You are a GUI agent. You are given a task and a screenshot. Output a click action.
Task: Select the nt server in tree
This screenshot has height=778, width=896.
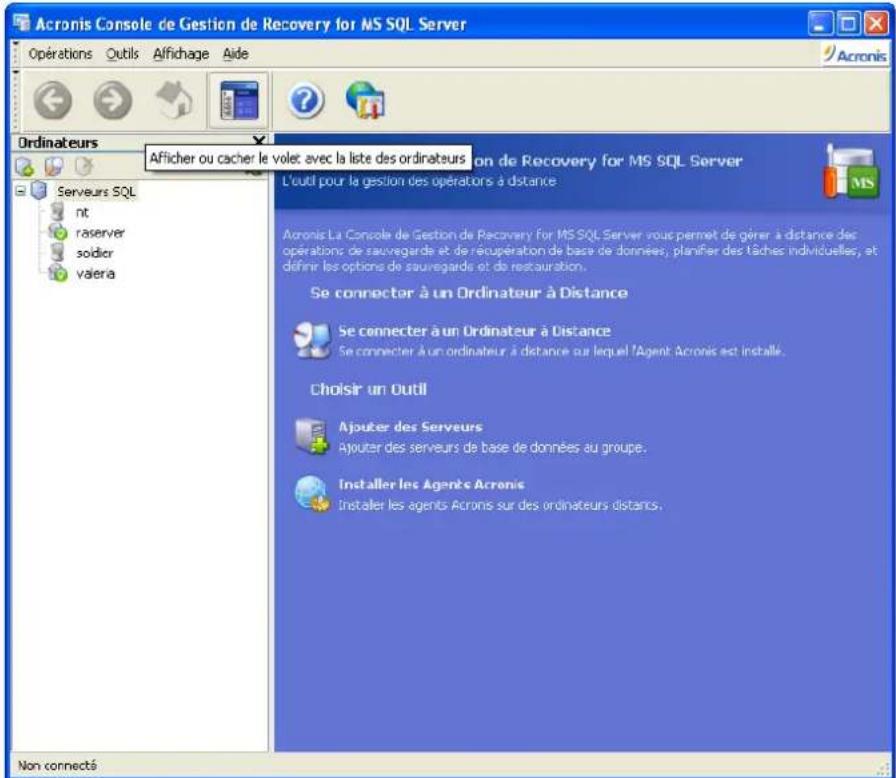click(x=82, y=212)
